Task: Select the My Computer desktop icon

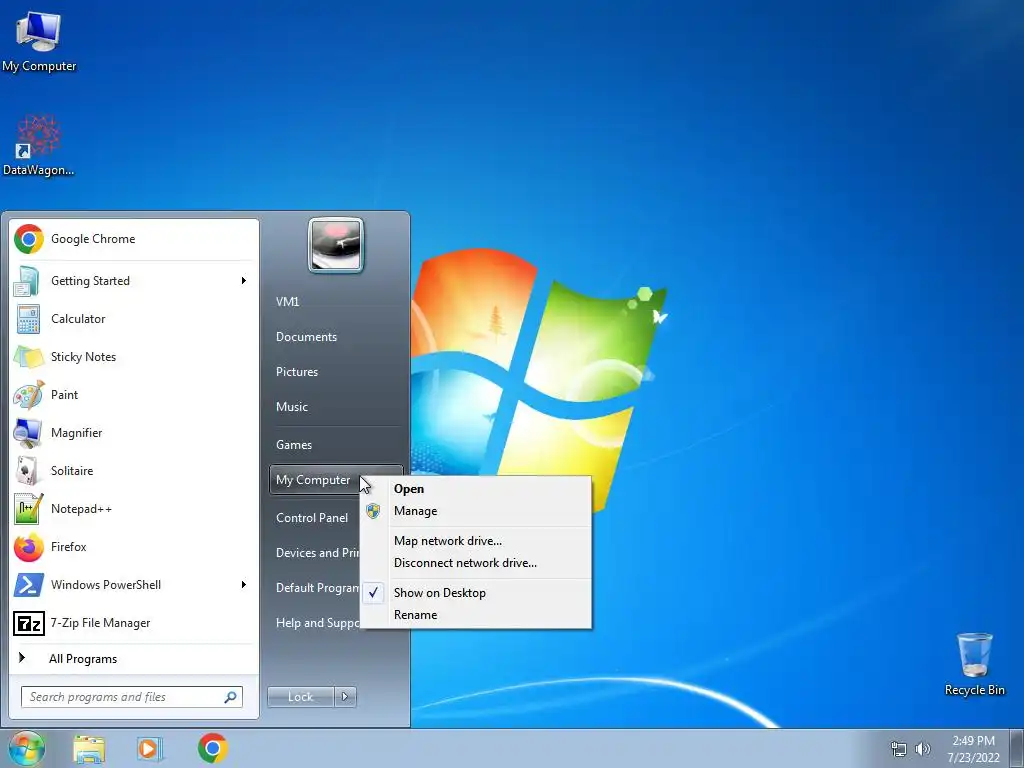Action: [39, 41]
